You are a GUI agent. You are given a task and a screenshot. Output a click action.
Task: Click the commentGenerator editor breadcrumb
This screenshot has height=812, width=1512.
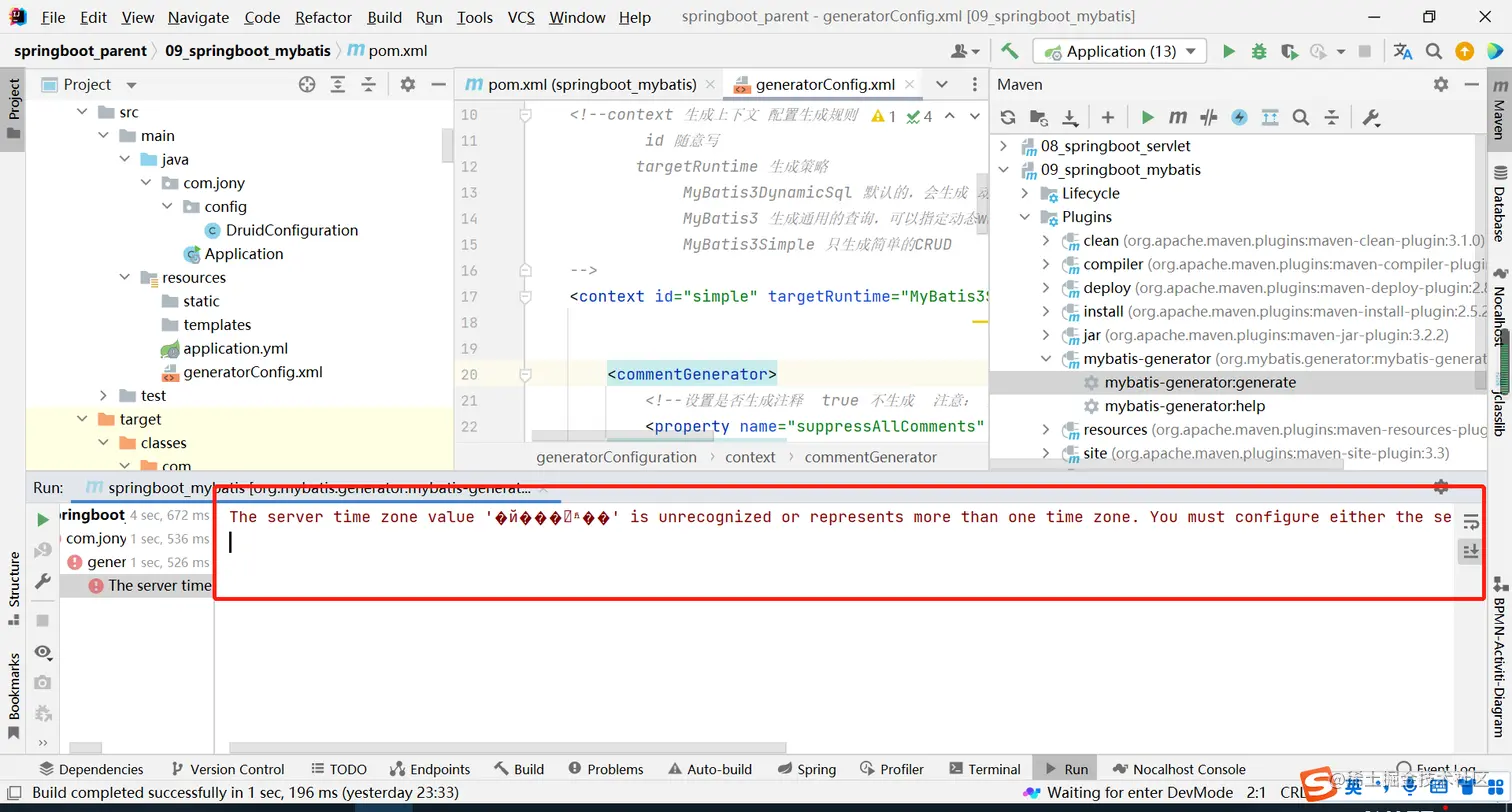coord(870,457)
